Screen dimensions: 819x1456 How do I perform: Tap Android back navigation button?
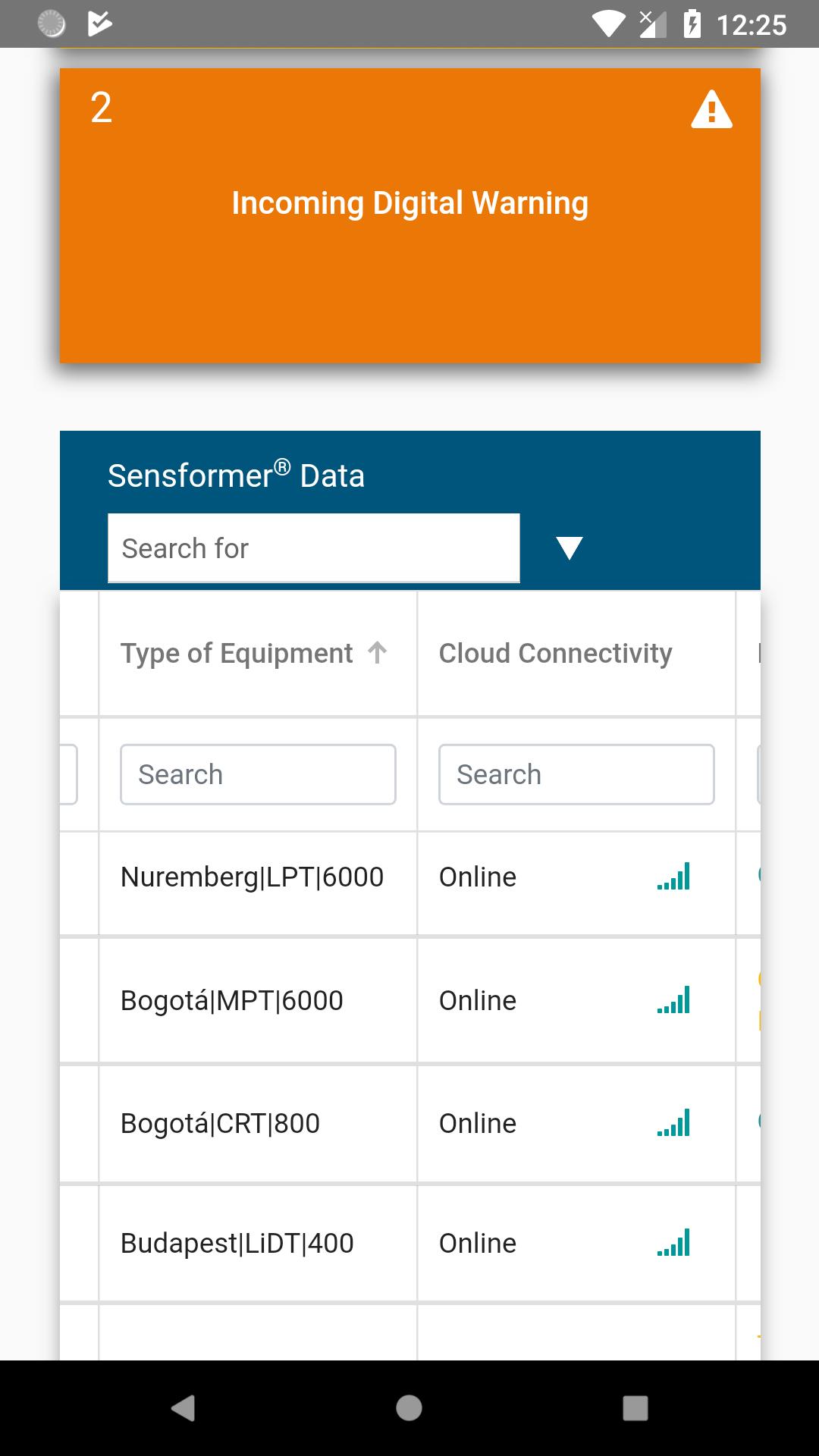tap(184, 1408)
